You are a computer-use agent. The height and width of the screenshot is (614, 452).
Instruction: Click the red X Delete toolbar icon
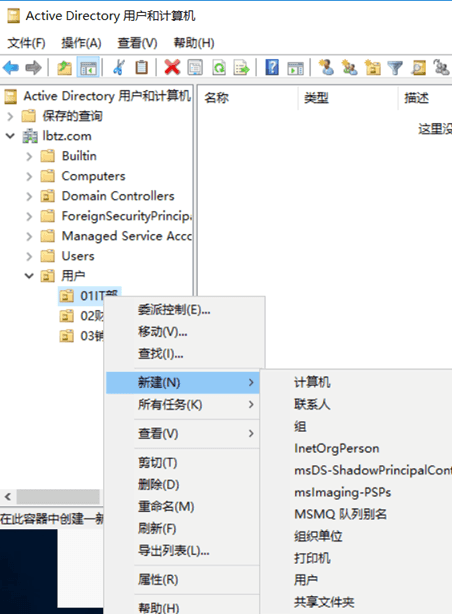(x=172, y=67)
